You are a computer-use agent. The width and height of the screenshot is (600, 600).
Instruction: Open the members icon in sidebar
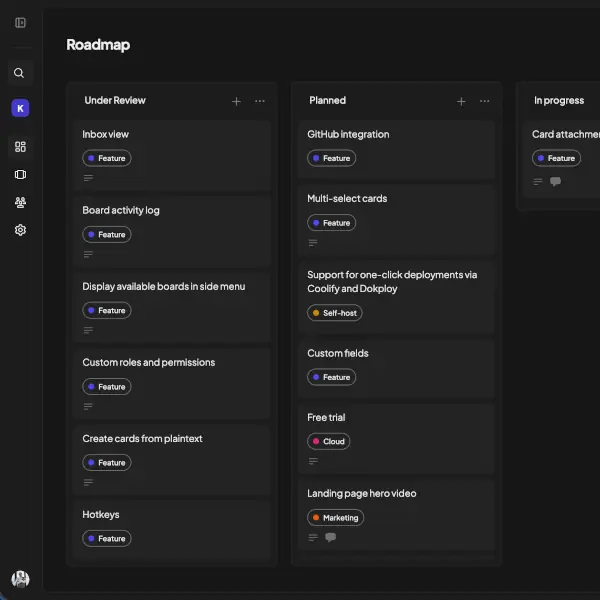20,202
